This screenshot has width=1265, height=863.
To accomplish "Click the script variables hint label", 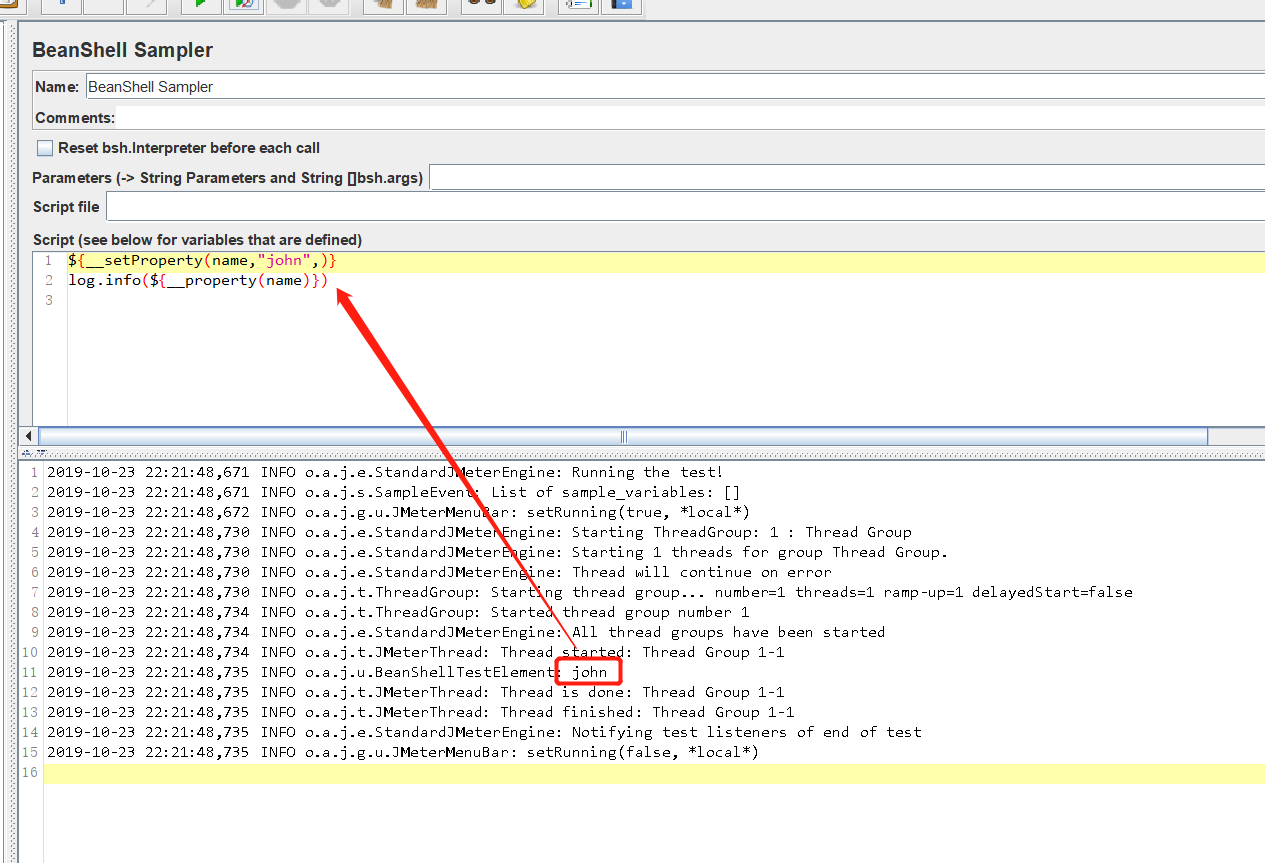I will coord(197,240).
